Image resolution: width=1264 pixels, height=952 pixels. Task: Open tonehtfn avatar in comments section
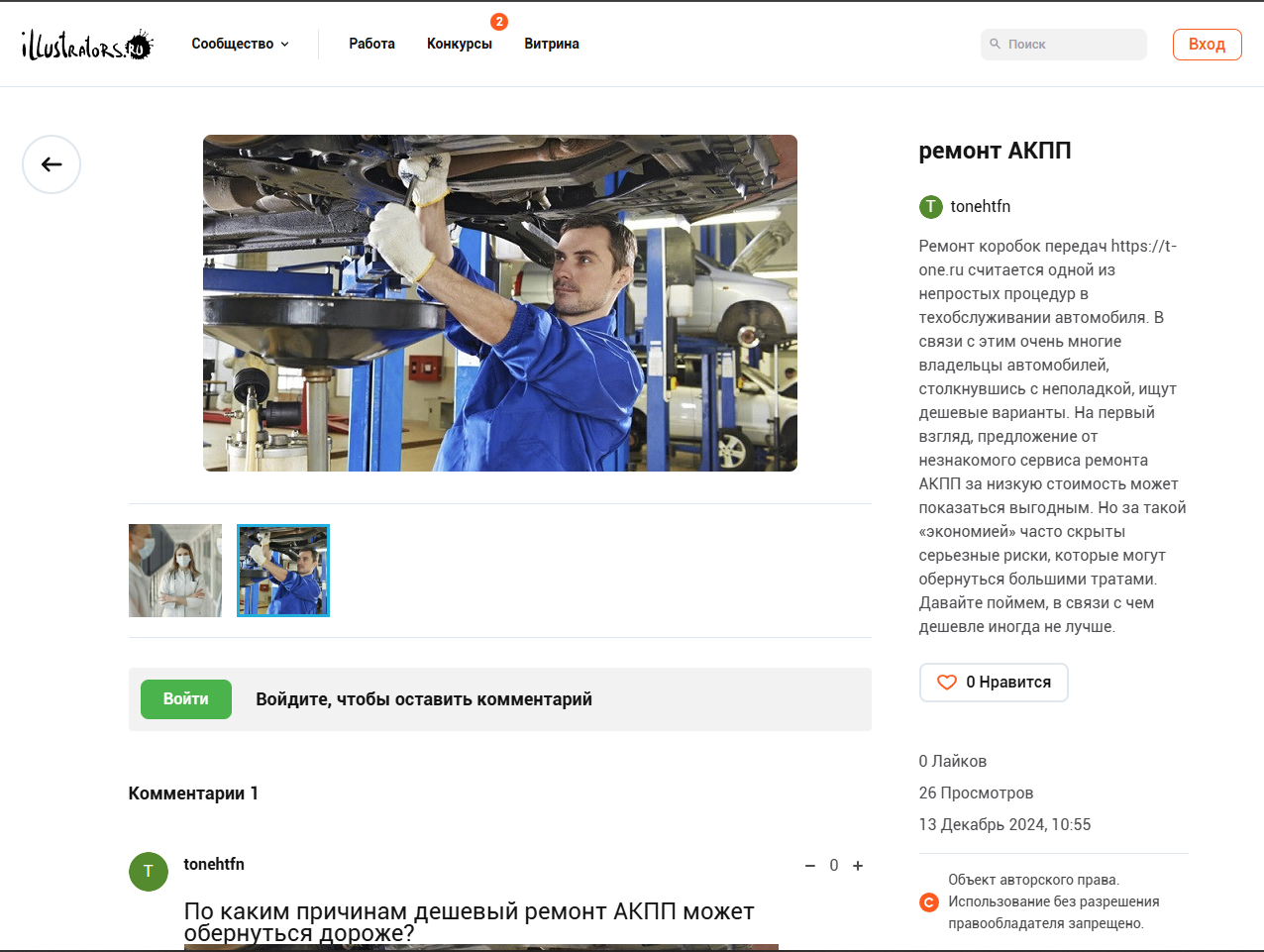click(x=149, y=872)
